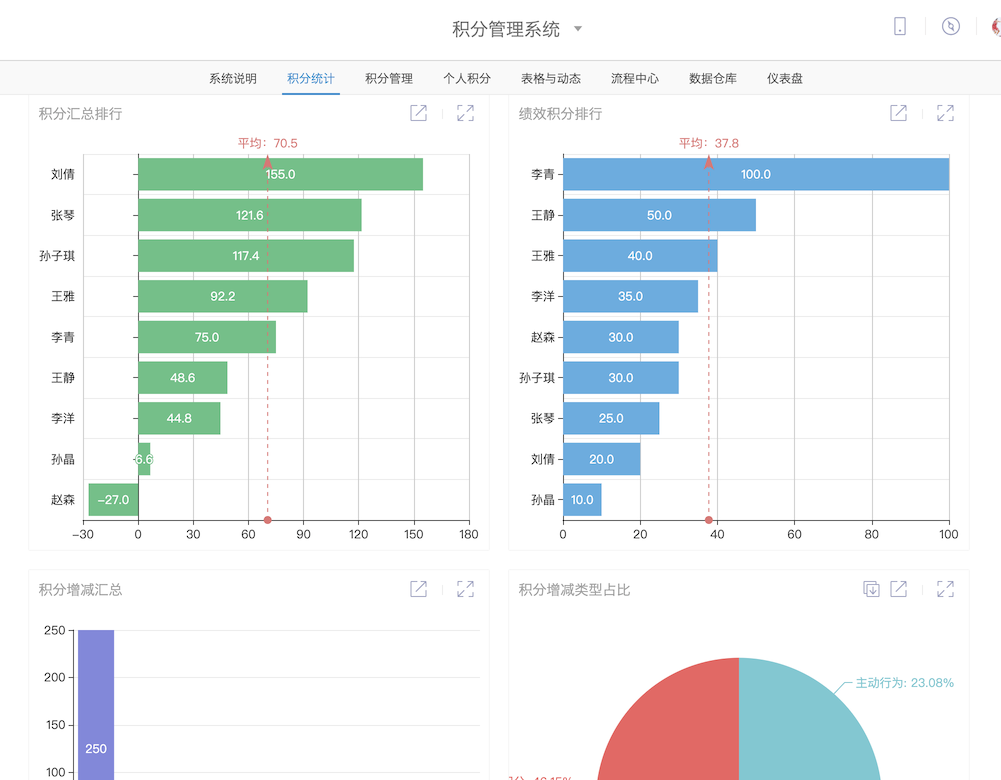Fullscreen the 积分增减汇总 chart
Screen dimensions: 1001x780
465,589
